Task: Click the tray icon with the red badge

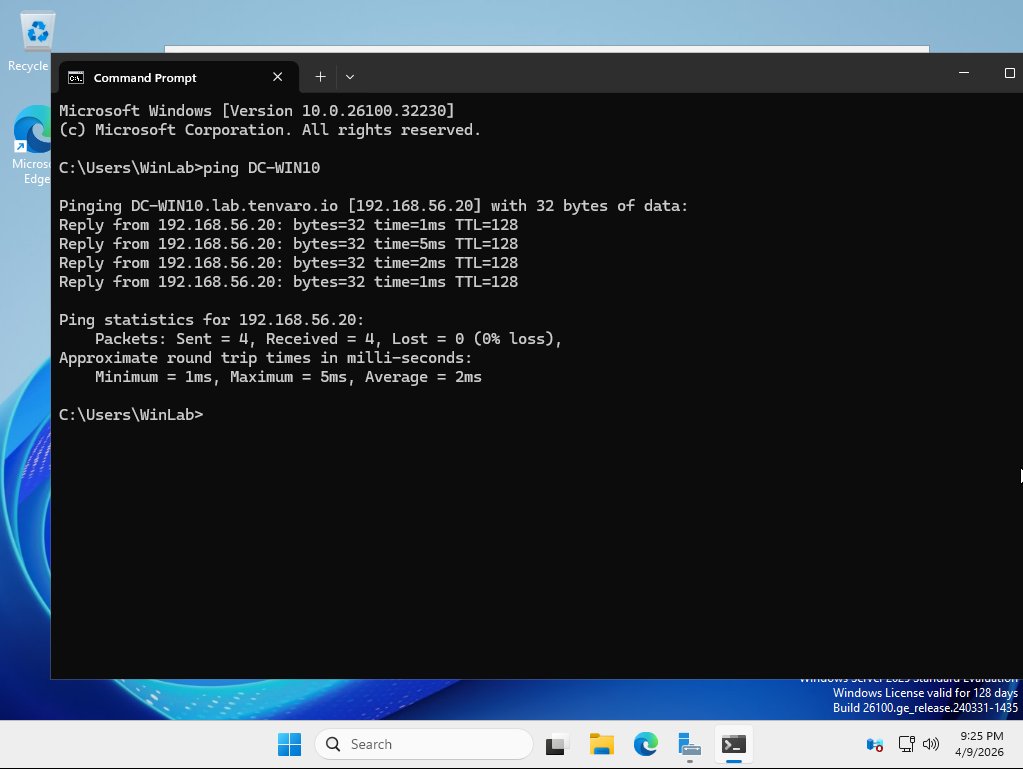Action: click(875, 744)
